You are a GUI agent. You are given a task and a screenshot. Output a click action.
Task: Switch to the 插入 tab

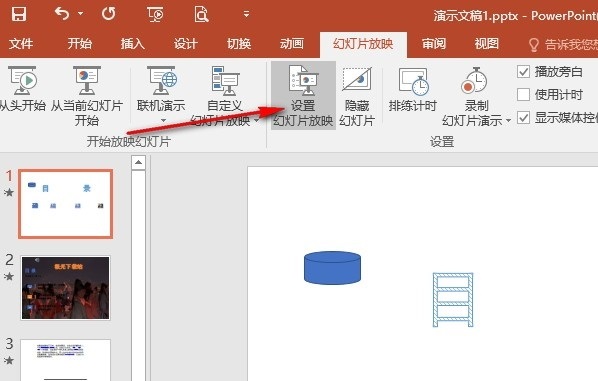pyautogui.click(x=133, y=44)
